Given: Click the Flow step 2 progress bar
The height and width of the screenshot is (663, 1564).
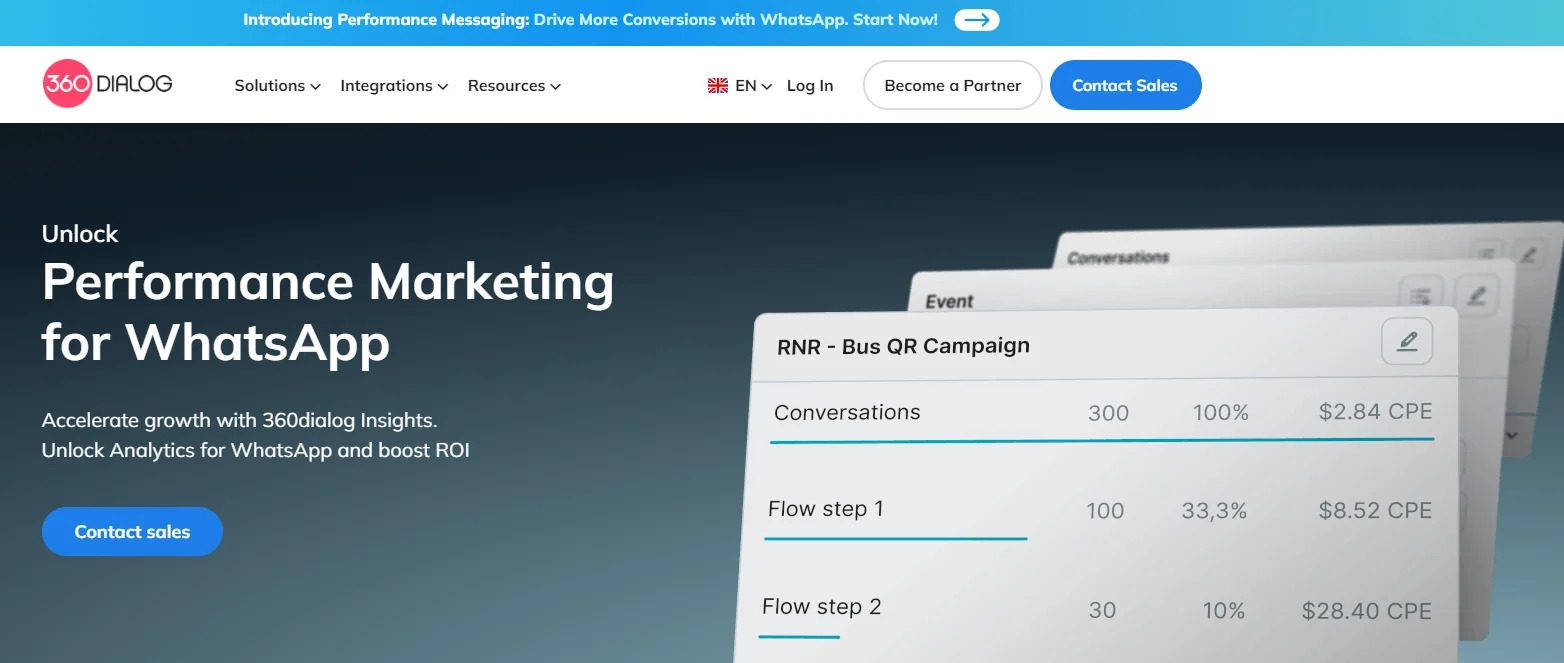Looking at the screenshot, I should [799, 636].
